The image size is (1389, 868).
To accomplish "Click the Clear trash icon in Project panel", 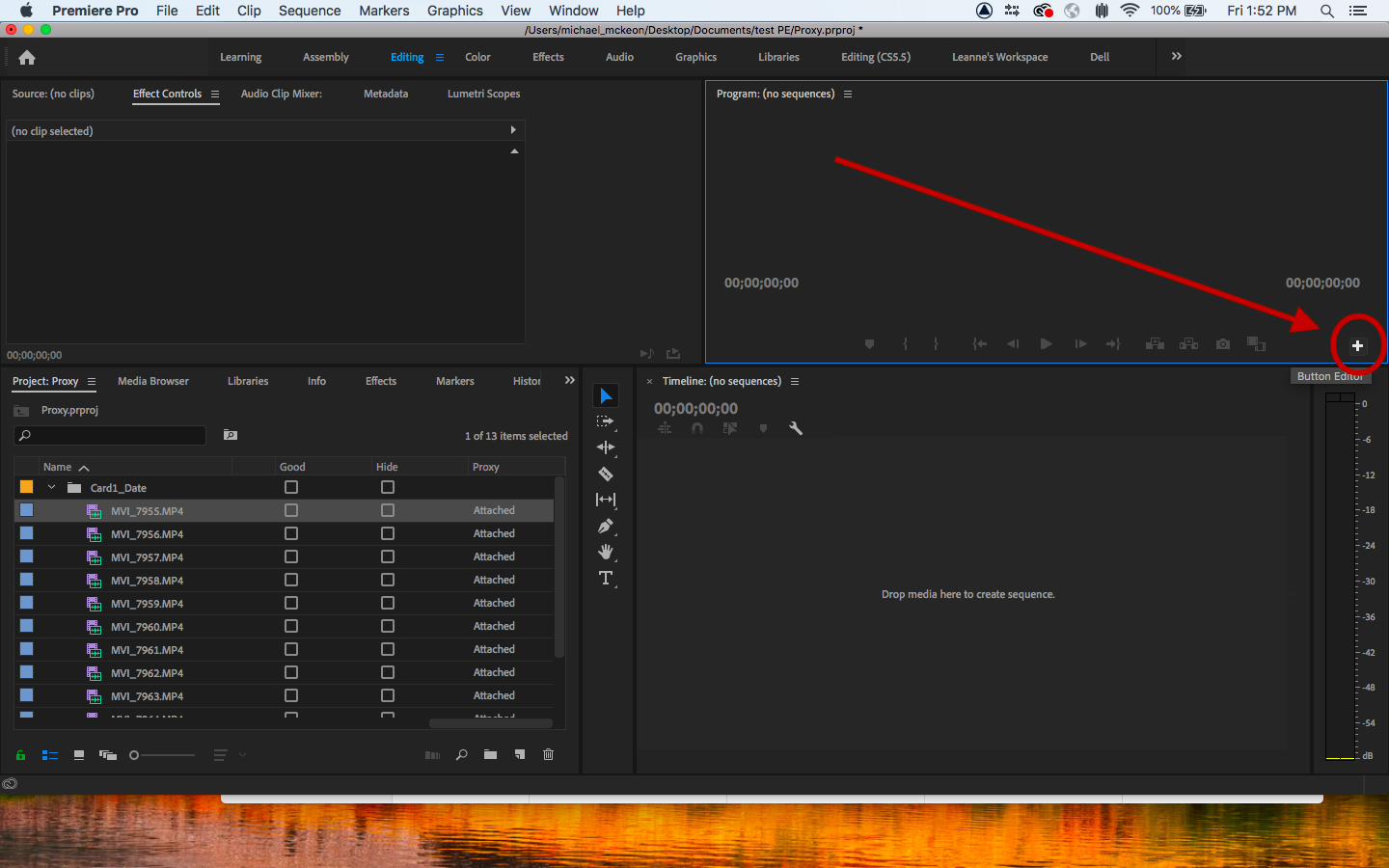I will point(549,755).
